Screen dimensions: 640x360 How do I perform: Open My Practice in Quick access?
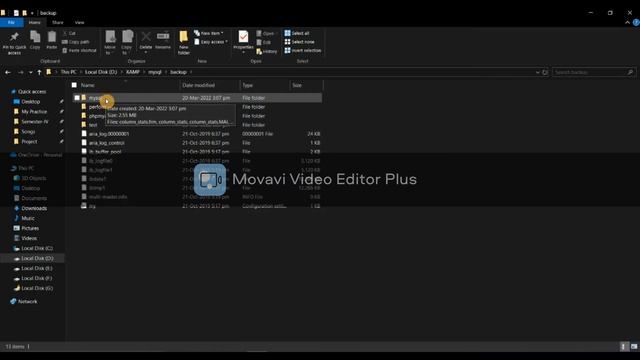pos(34,111)
